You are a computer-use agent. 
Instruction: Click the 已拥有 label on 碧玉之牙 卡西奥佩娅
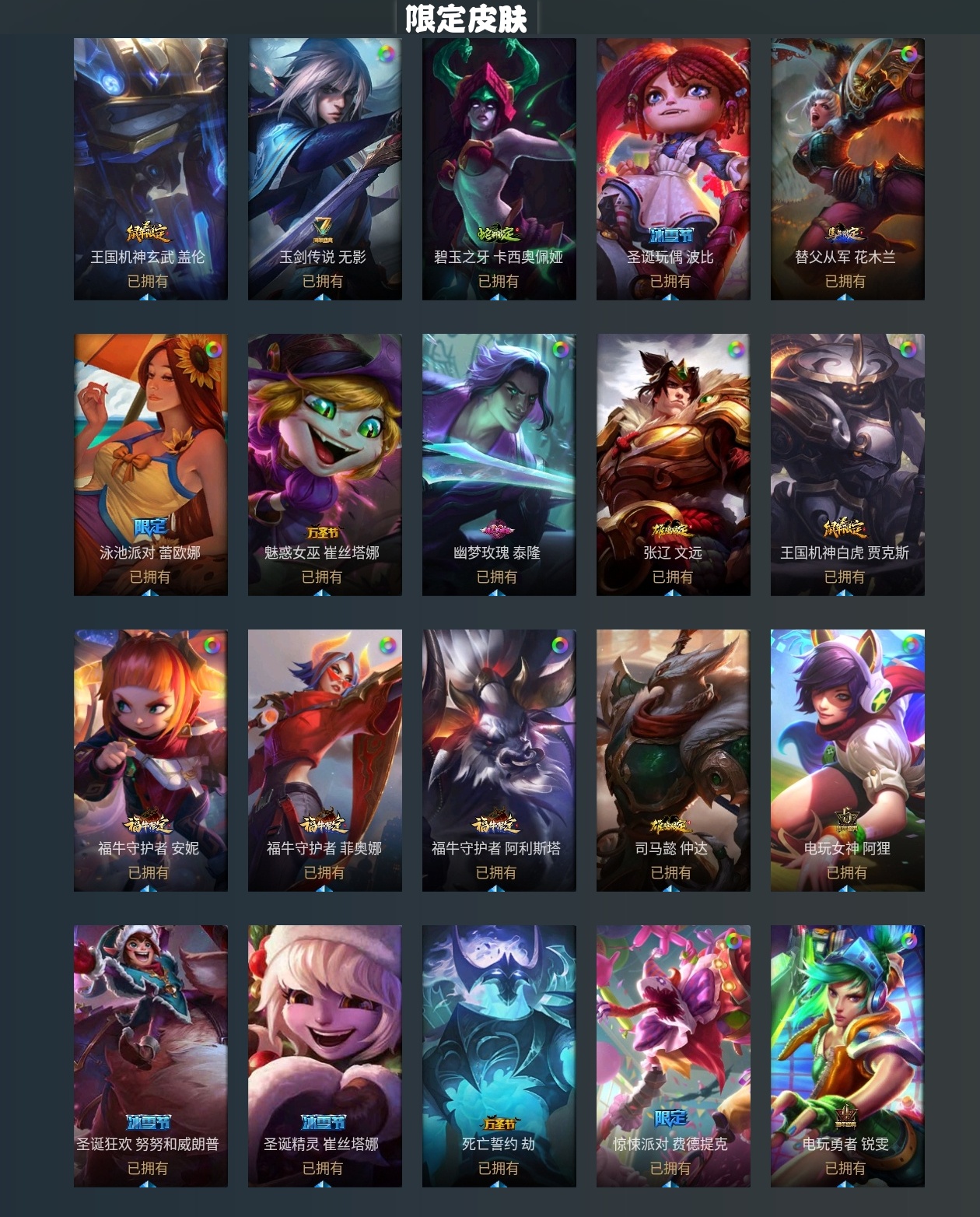click(498, 281)
